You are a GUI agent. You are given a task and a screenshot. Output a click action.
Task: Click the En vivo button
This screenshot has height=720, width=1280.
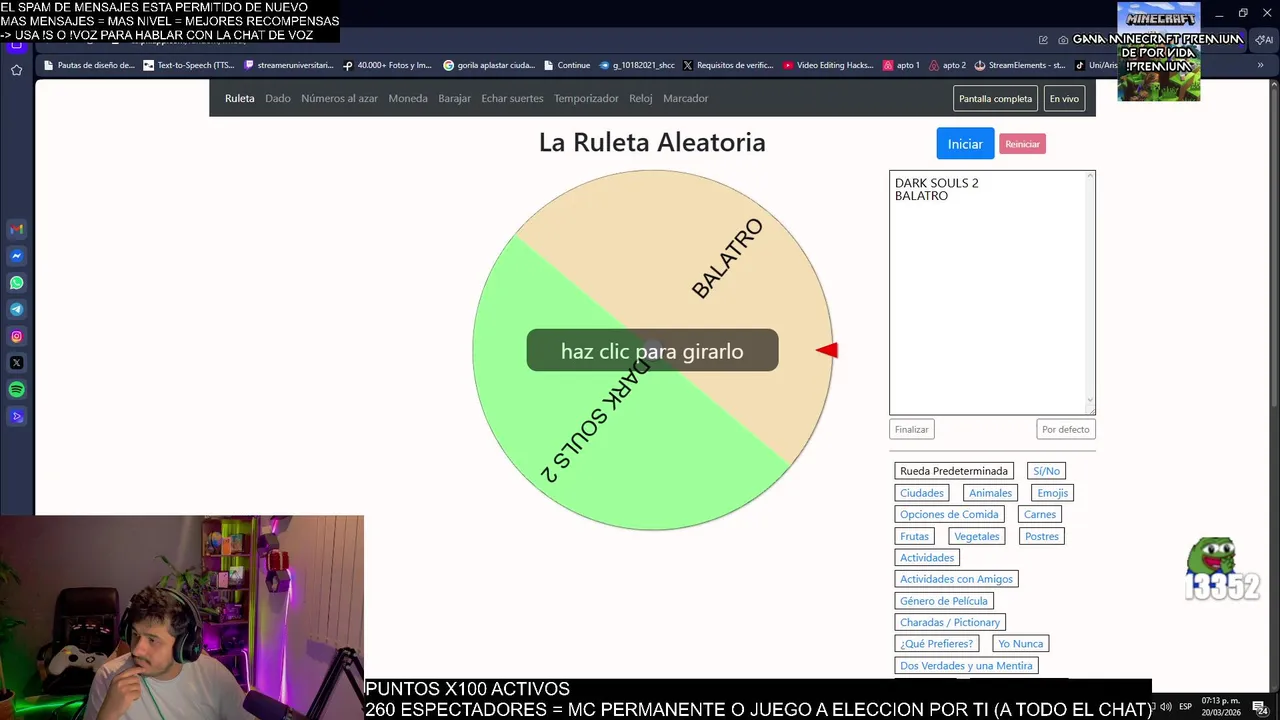click(x=1064, y=98)
